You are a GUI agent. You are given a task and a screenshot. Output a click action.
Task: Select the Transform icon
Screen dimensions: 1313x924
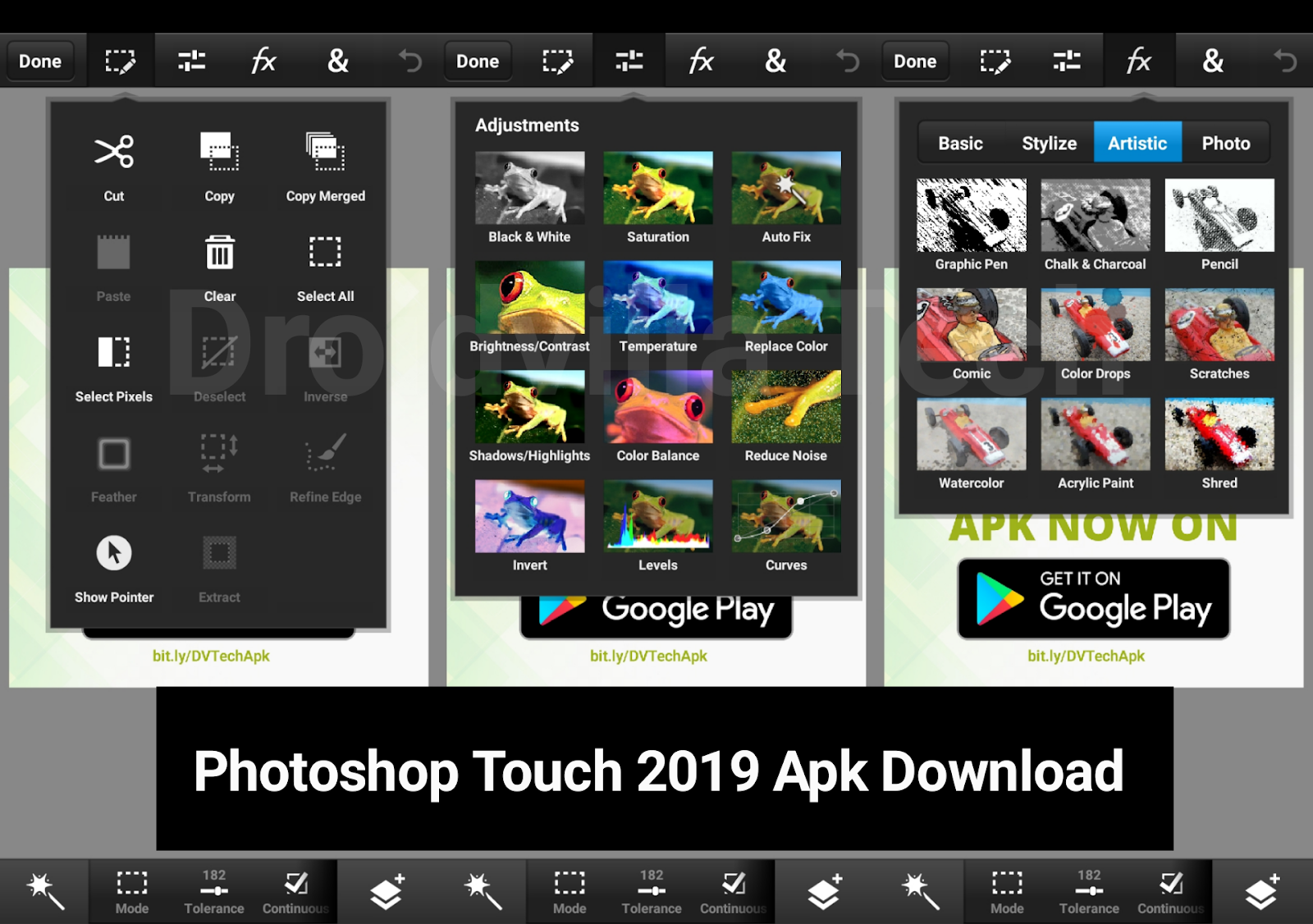click(219, 453)
